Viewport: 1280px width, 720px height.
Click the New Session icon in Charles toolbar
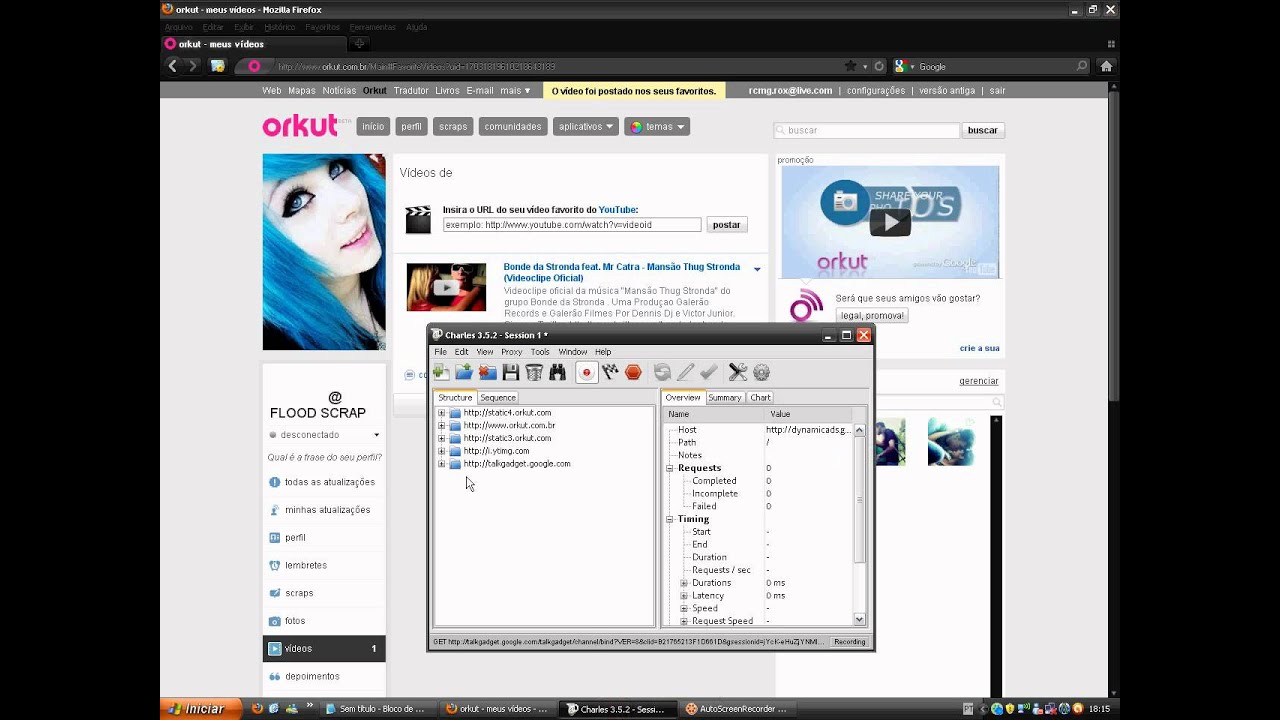point(441,372)
